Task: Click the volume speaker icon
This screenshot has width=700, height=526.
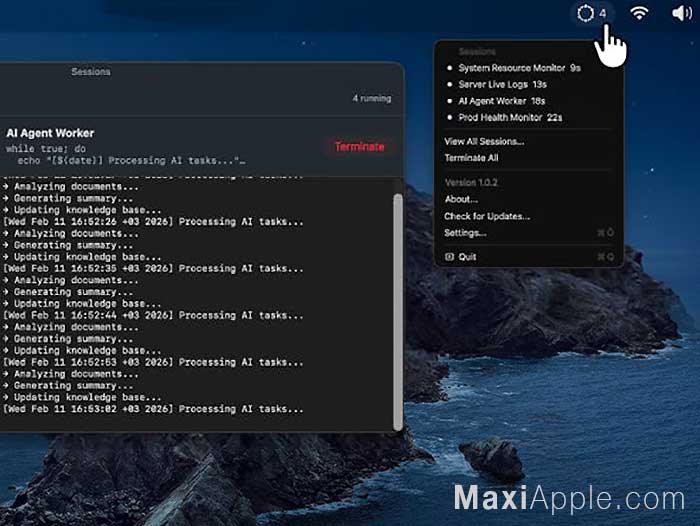Action: (682, 13)
